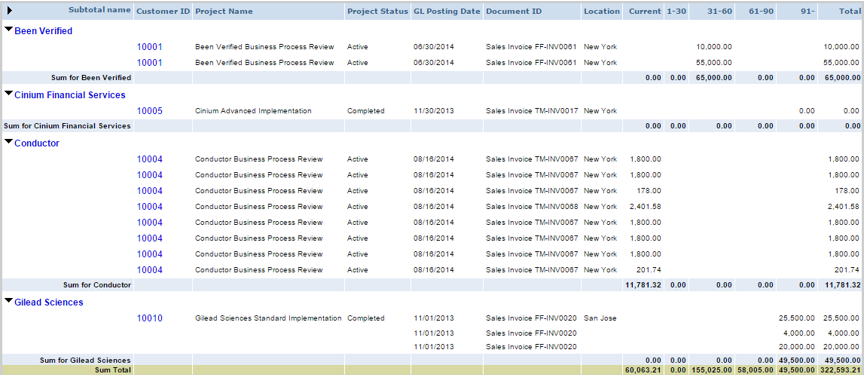The image size is (867, 375).
Task: Open the Been Verified subtotal link
Action: coord(43,31)
